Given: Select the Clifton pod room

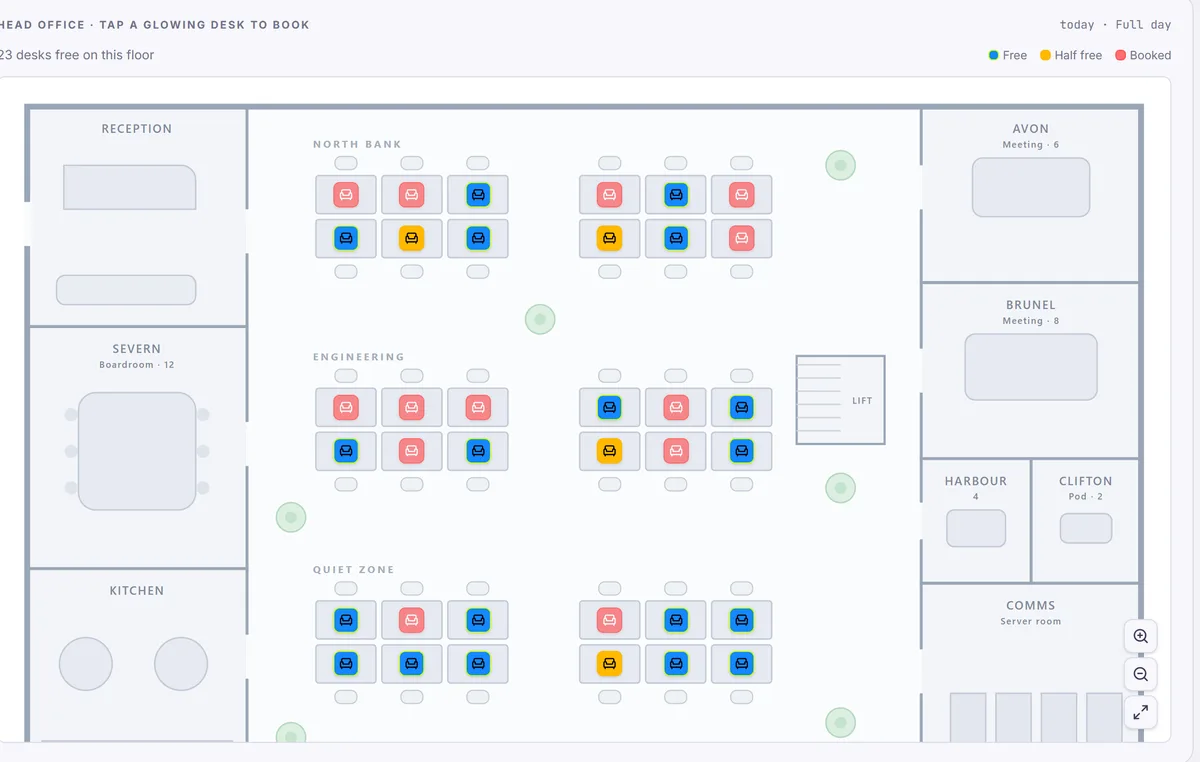Looking at the screenshot, I should click(x=1086, y=528).
